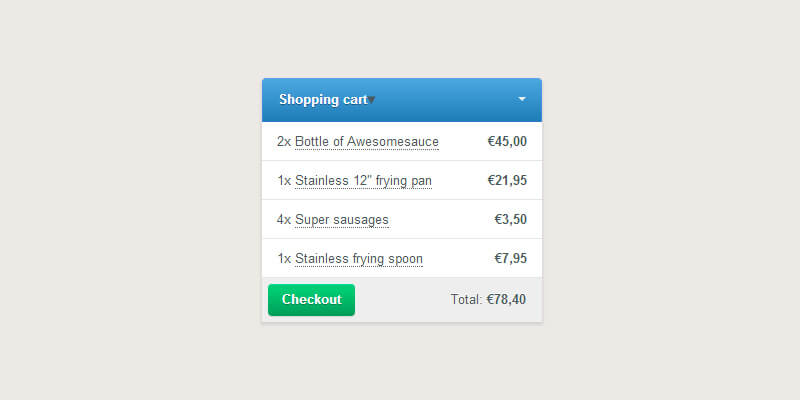Image resolution: width=800 pixels, height=400 pixels.
Task: Click the 4x quantity for Super sausages
Action: pyautogui.click(x=283, y=220)
